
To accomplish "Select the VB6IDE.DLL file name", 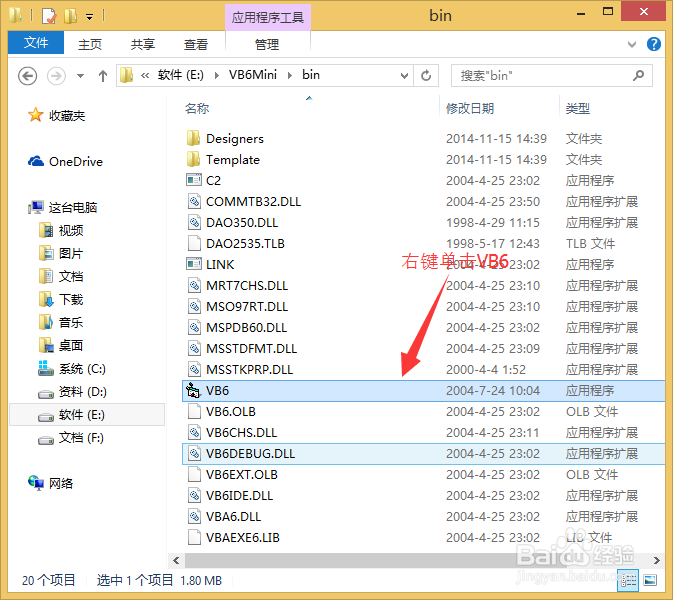I will [x=239, y=496].
